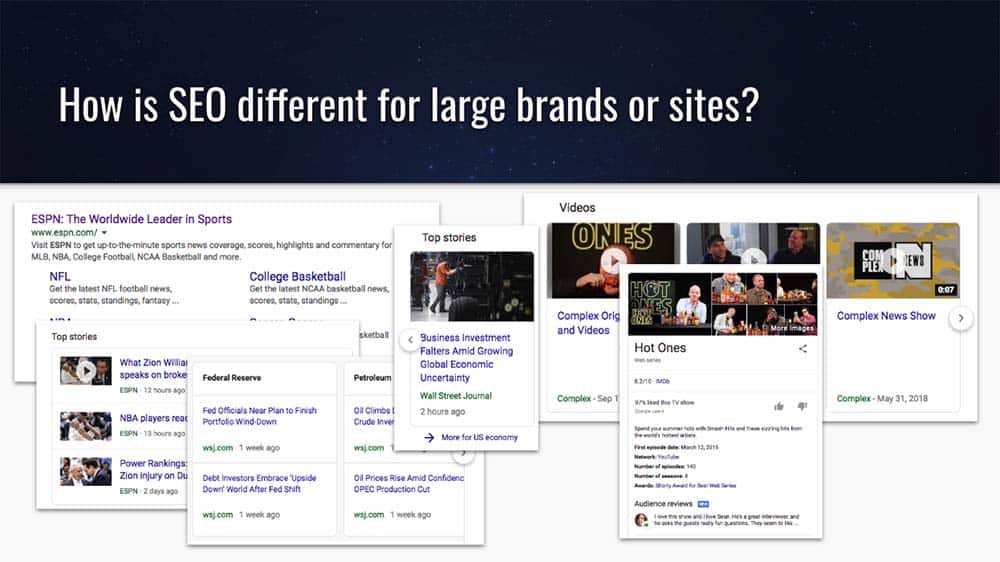Open the NFL sitelink

click(x=60, y=276)
